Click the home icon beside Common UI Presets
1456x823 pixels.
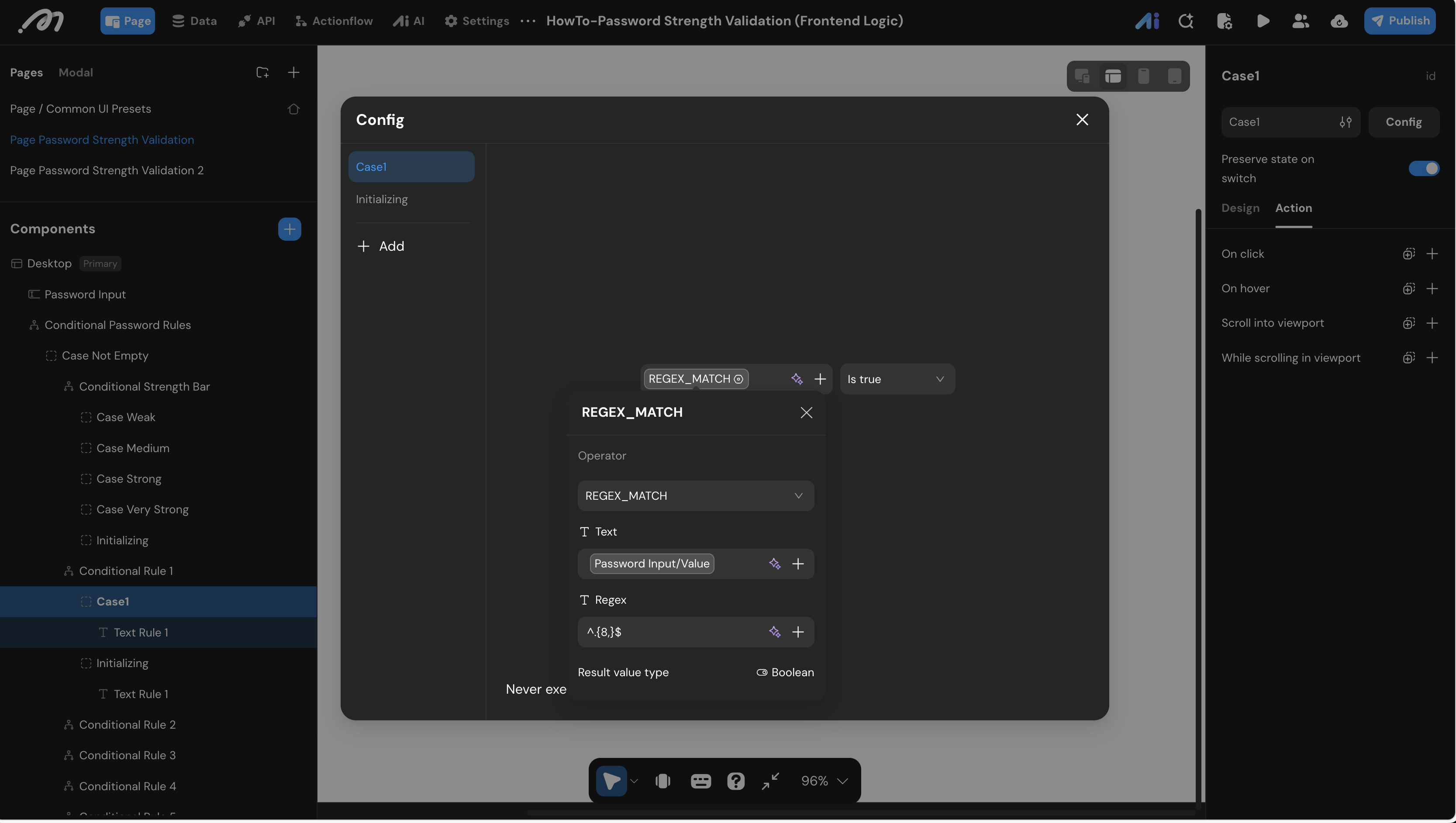293,108
